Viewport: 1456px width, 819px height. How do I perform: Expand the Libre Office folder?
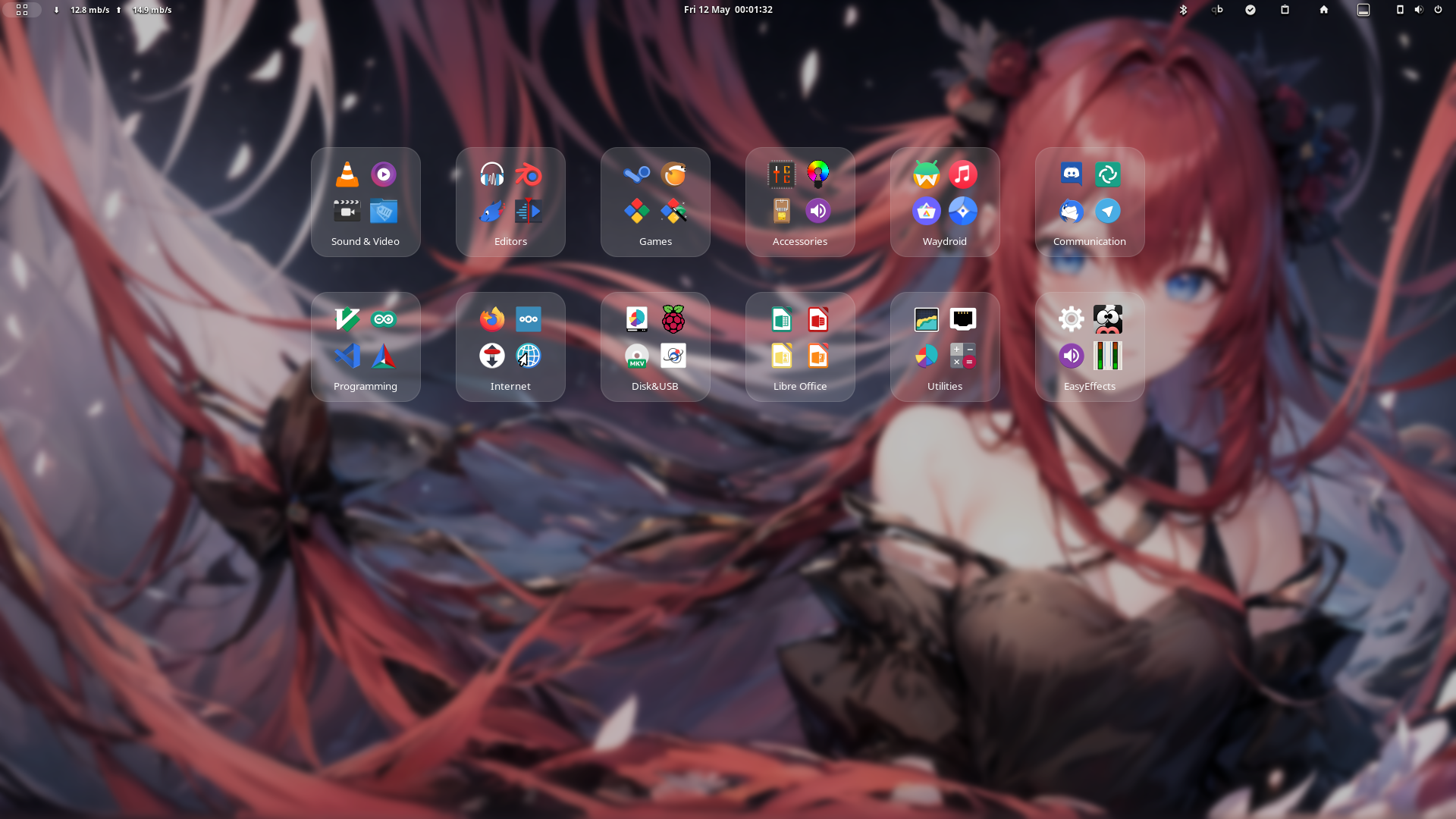click(800, 347)
